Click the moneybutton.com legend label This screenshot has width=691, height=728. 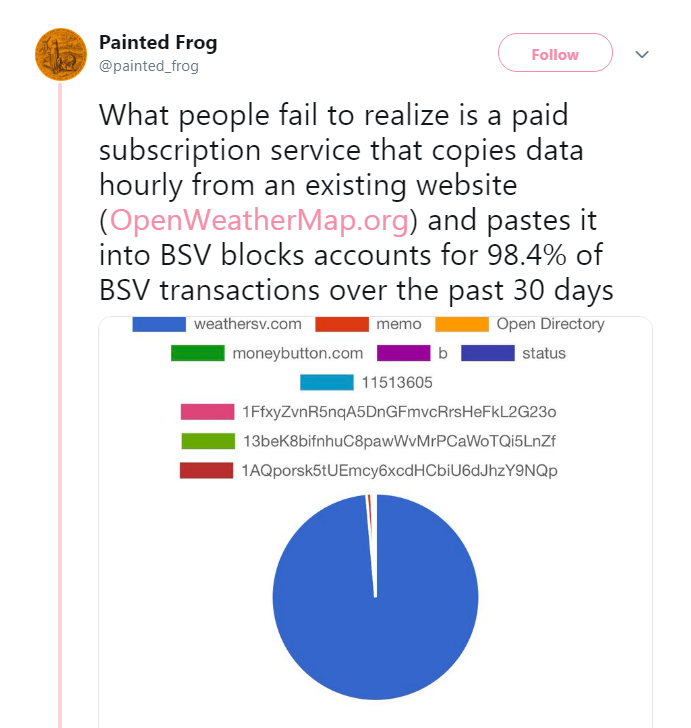coord(297,353)
